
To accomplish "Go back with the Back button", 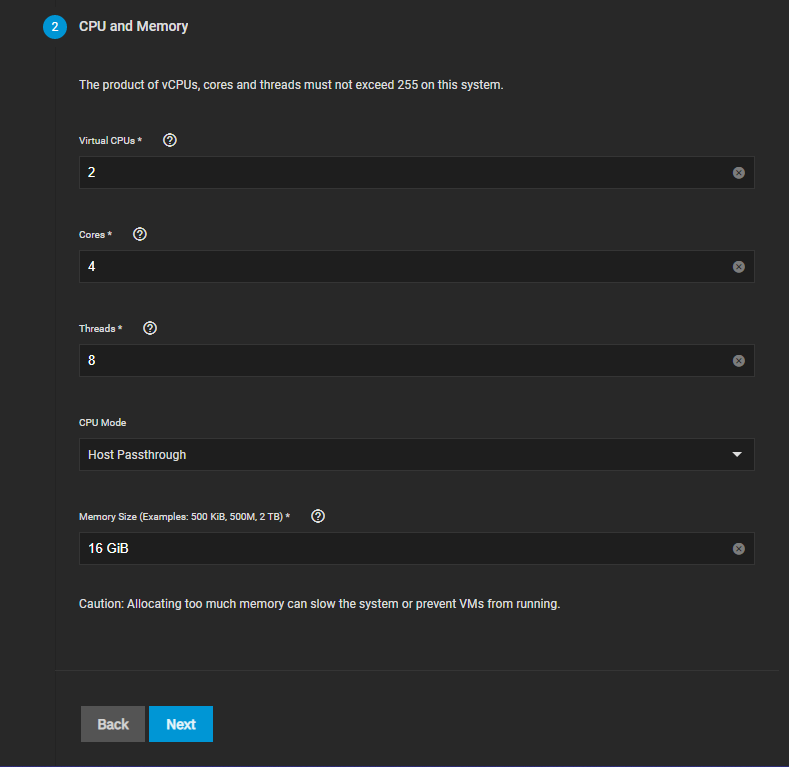I will pos(113,724).
